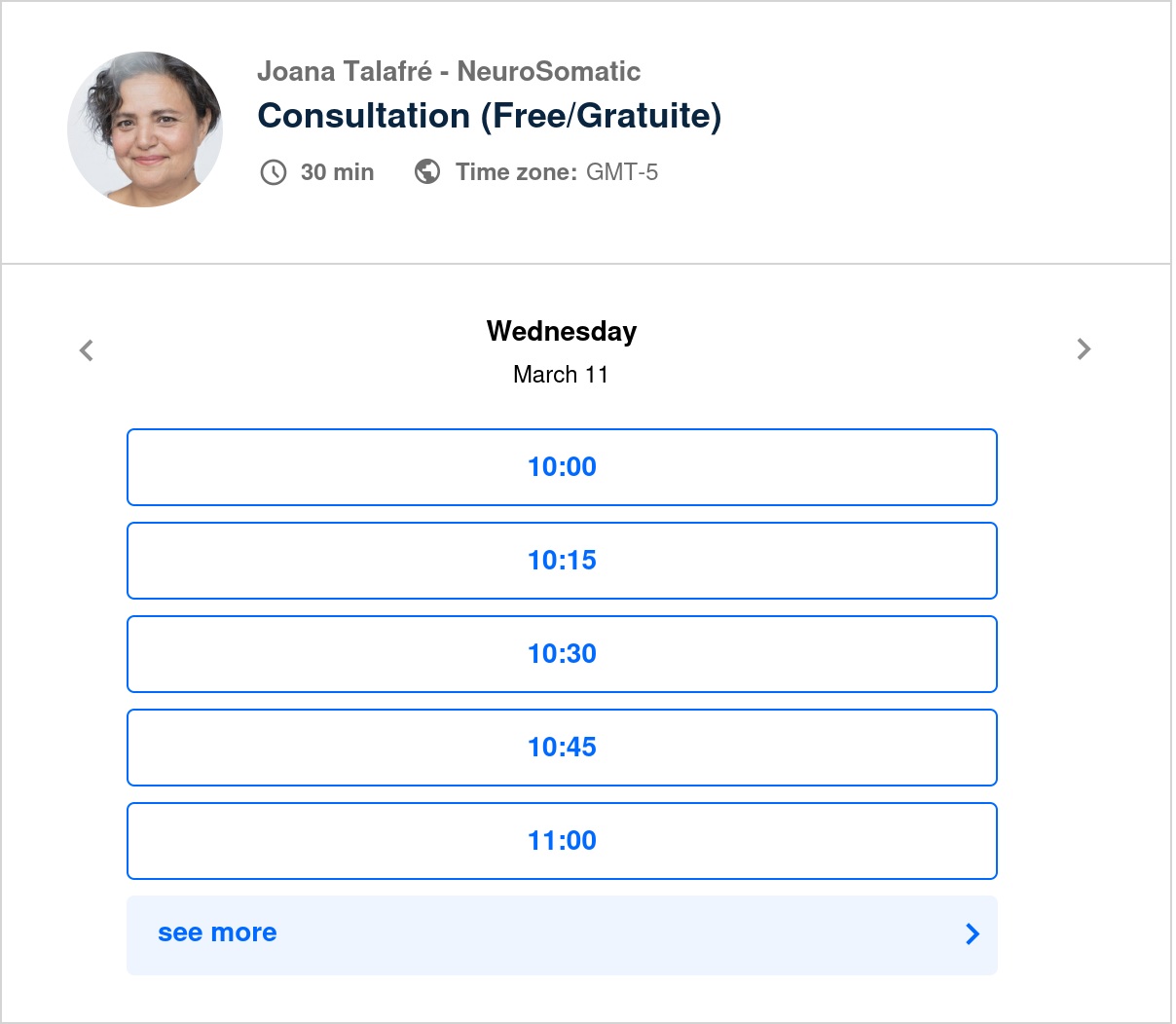Click the Time zone label
This screenshot has width=1176, height=1024.
coord(516,172)
